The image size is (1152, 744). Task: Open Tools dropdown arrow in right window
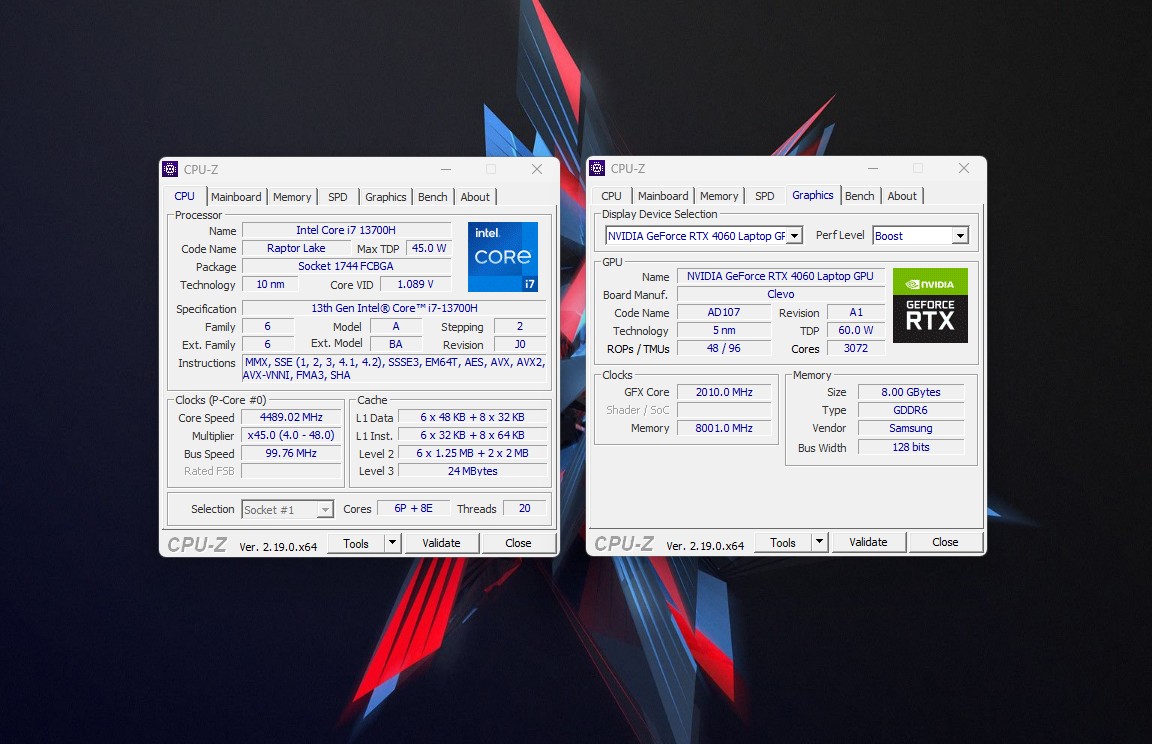click(x=819, y=542)
